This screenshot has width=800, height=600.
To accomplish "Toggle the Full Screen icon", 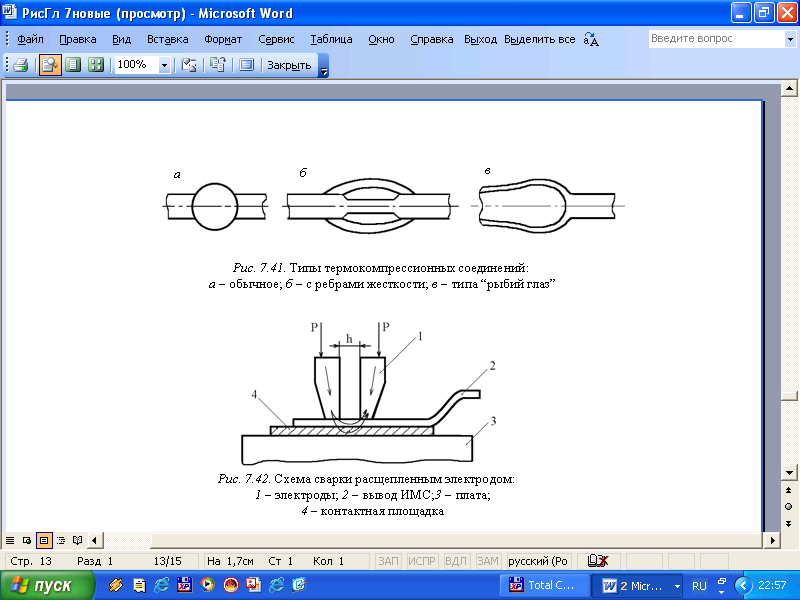I will pos(246,65).
